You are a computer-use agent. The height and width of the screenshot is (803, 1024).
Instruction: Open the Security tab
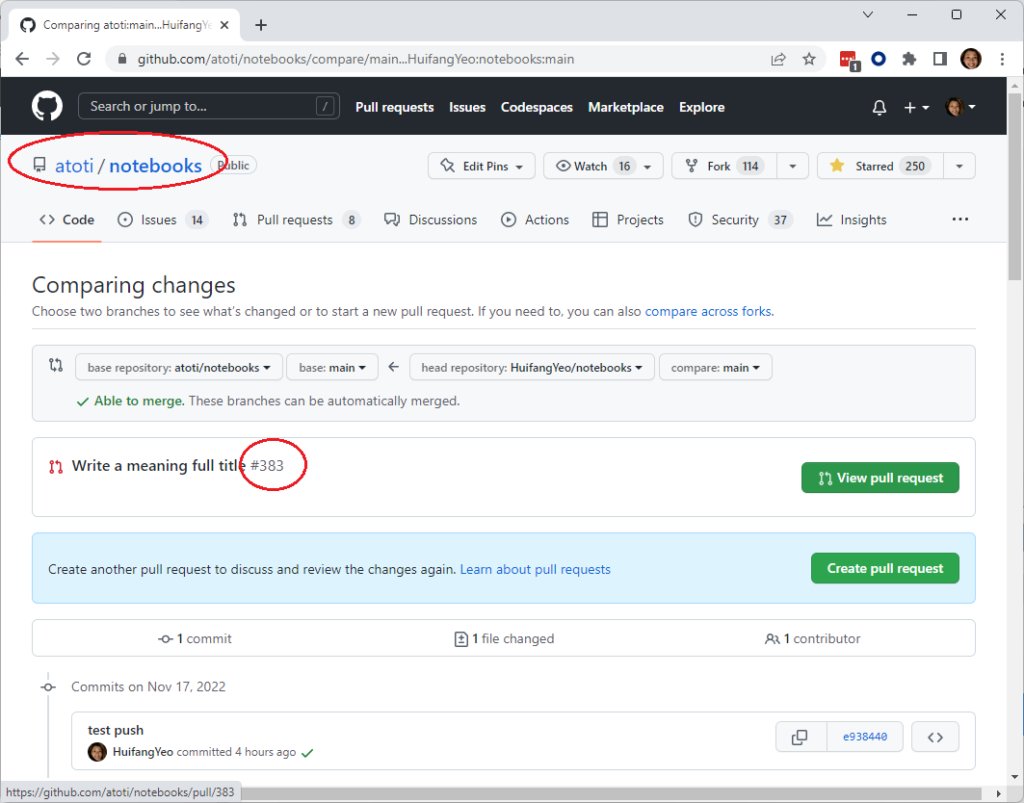pyautogui.click(x=741, y=220)
